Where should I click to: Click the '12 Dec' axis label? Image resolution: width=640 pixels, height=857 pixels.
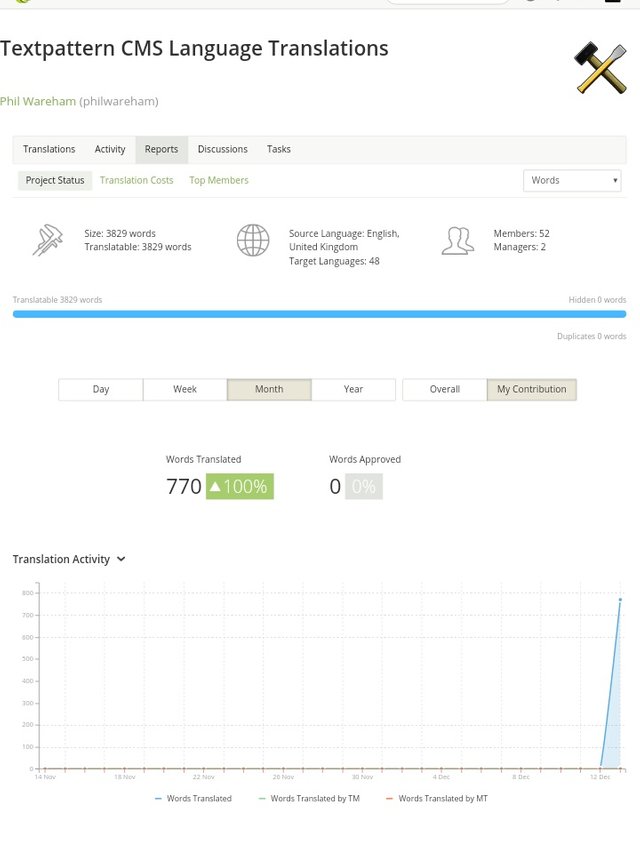[x=600, y=777]
